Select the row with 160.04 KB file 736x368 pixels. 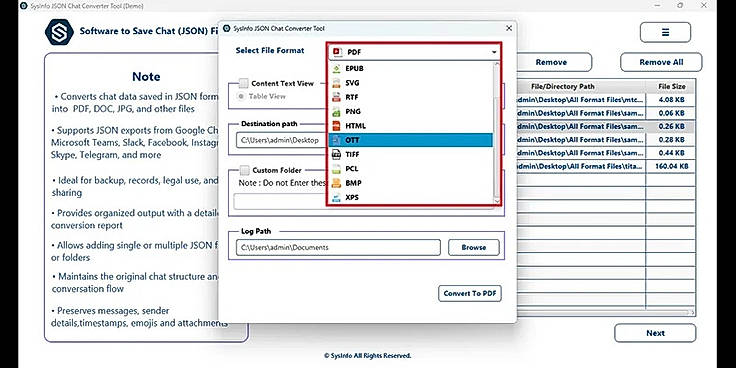pos(606,166)
